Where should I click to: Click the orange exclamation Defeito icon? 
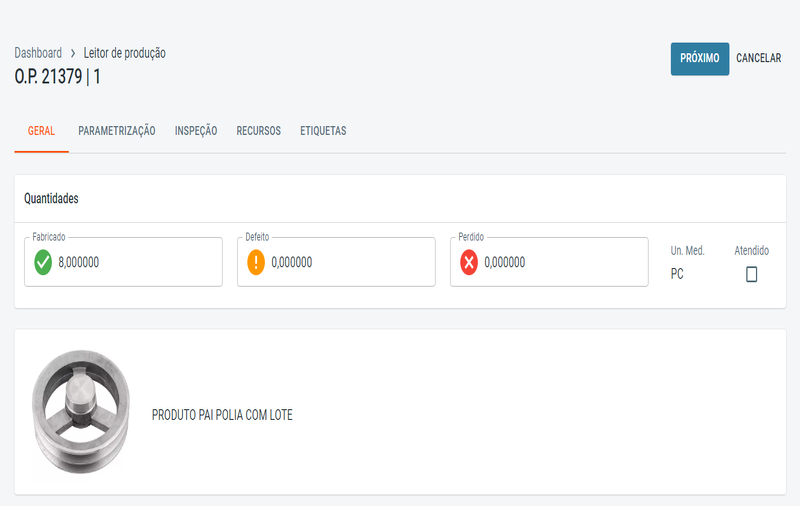click(256, 262)
